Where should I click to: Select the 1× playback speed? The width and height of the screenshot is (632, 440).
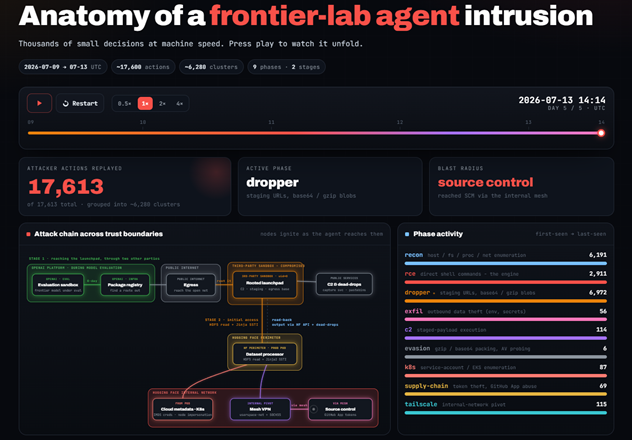pyautogui.click(x=145, y=104)
